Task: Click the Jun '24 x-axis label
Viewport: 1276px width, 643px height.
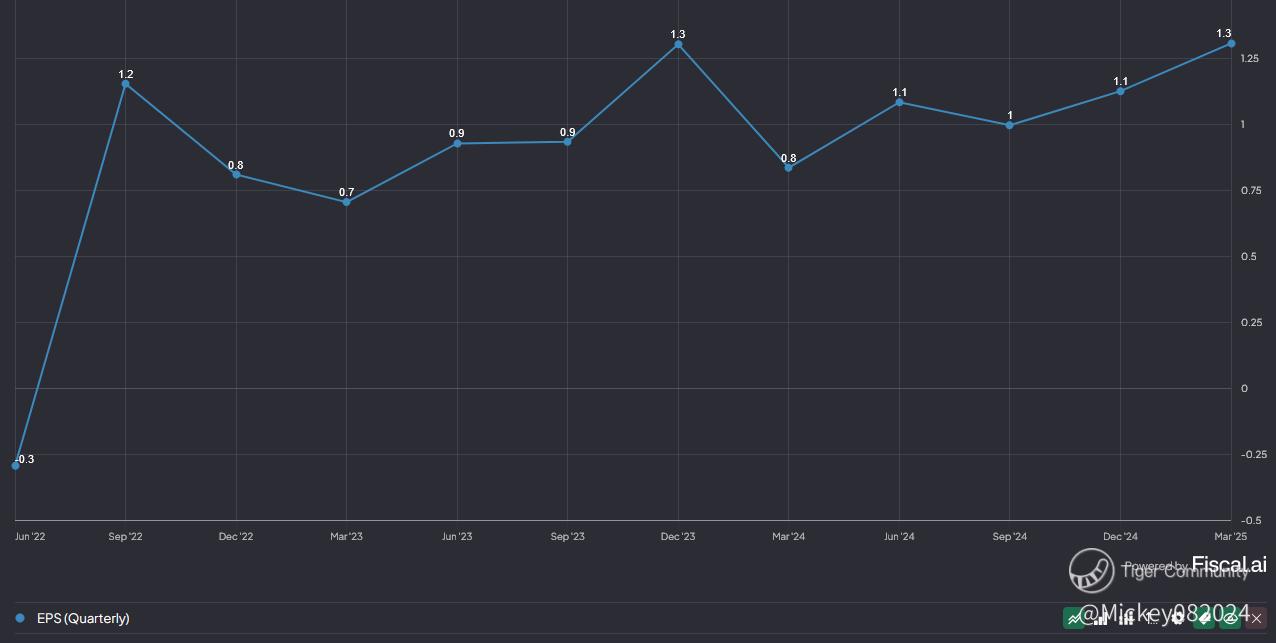Action: point(899,537)
